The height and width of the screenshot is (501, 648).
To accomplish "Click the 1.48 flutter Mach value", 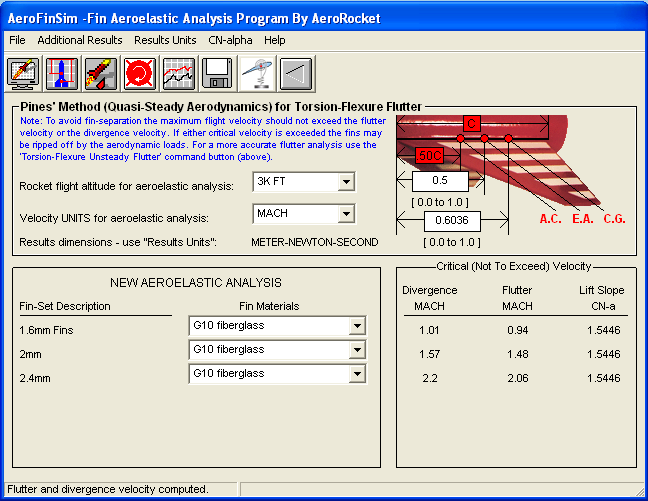I will (518, 354).
